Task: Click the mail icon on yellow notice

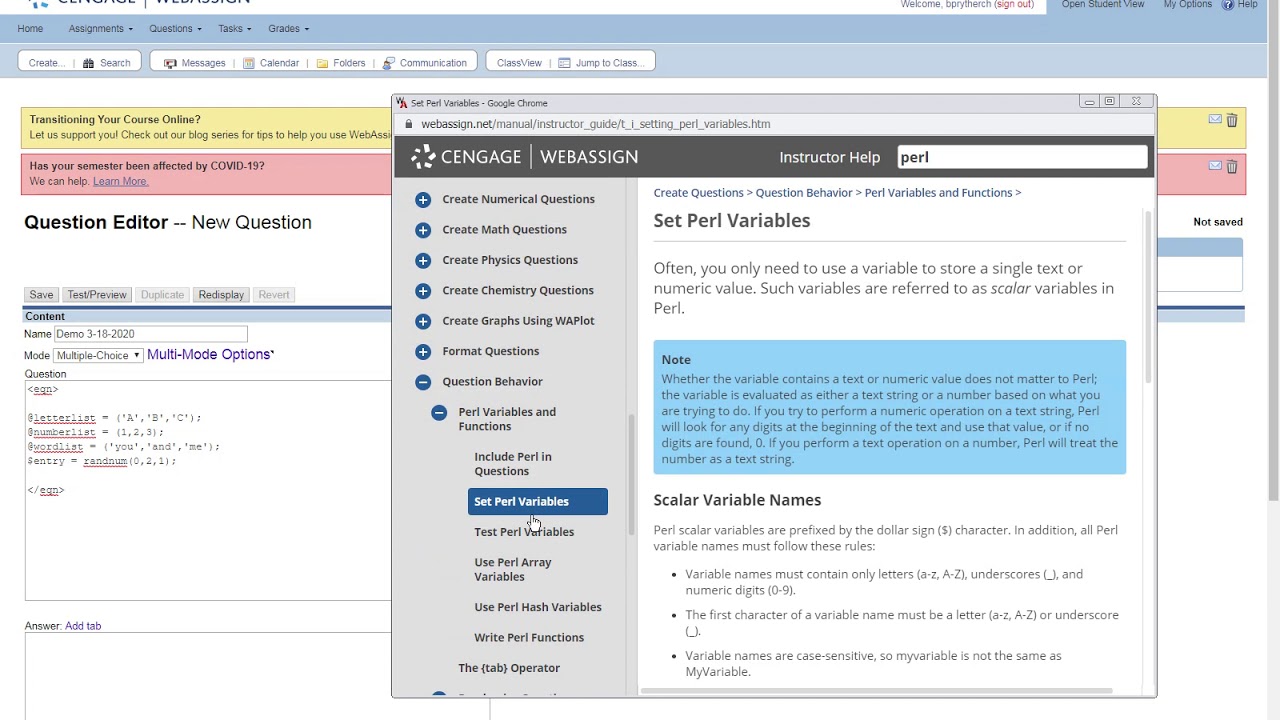Action: point(1215,119)
